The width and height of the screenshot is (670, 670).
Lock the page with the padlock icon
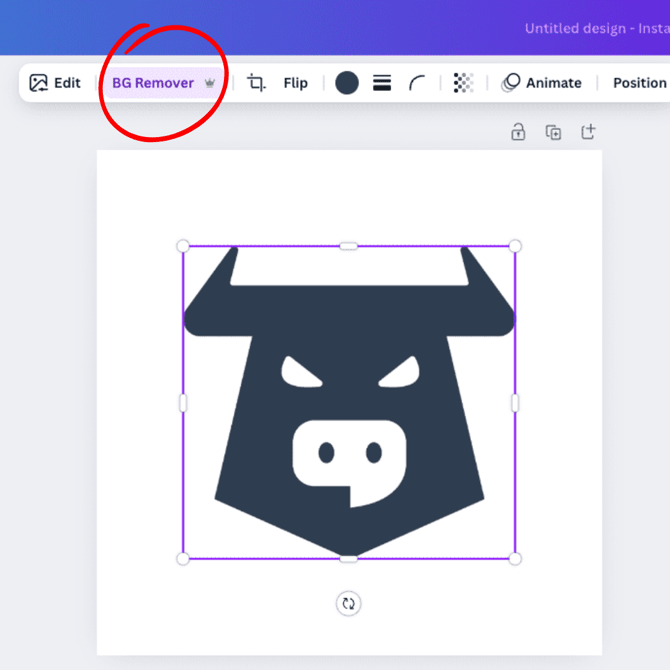(x=518, y=132)
